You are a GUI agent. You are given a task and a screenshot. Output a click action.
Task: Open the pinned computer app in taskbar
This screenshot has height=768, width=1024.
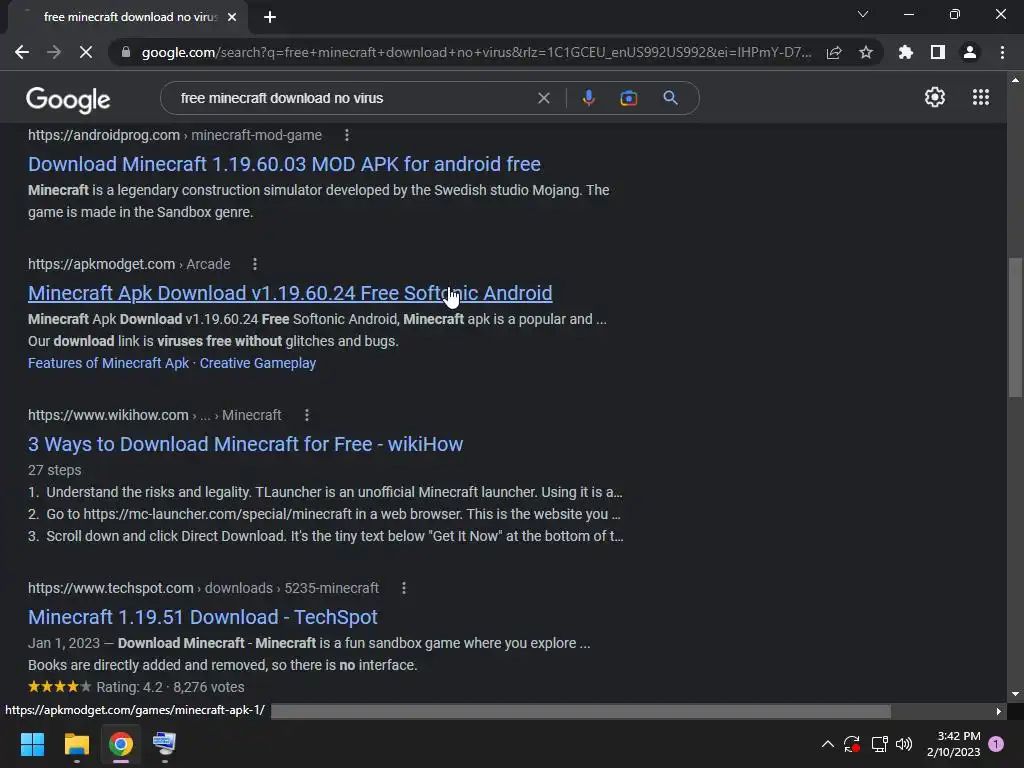(x=164, y=744)
